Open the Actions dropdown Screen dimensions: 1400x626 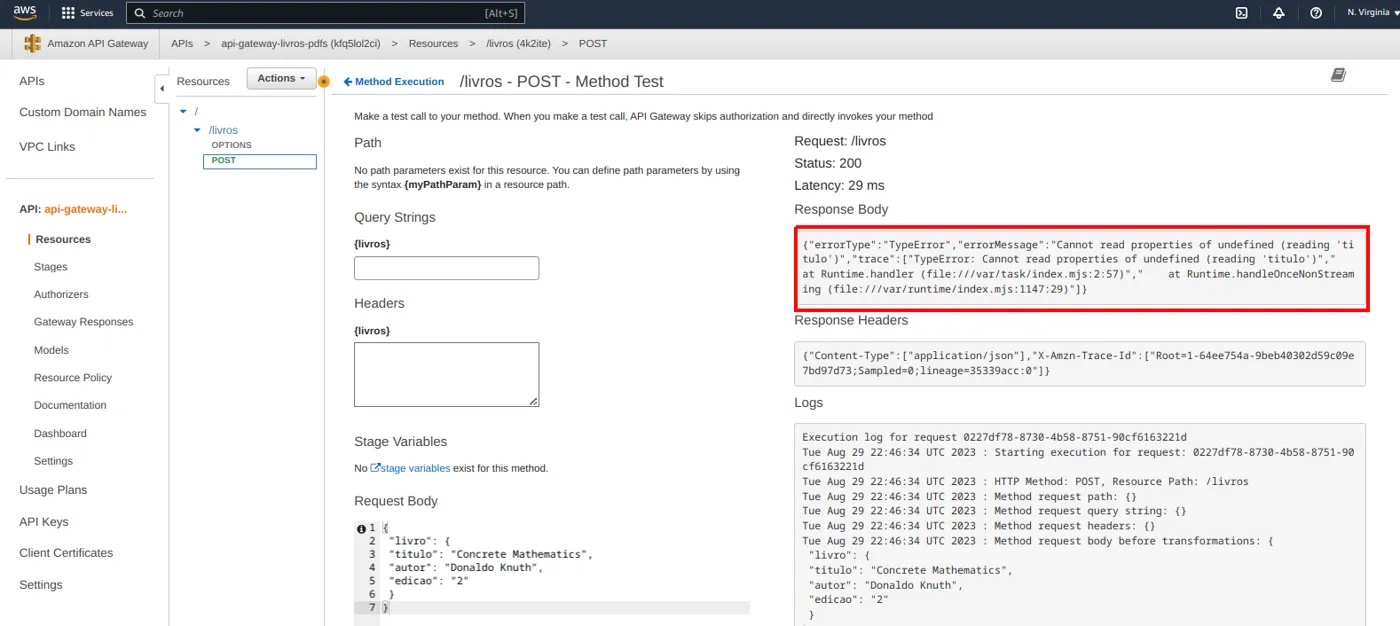pyautogui.click(x=281, y=79)
